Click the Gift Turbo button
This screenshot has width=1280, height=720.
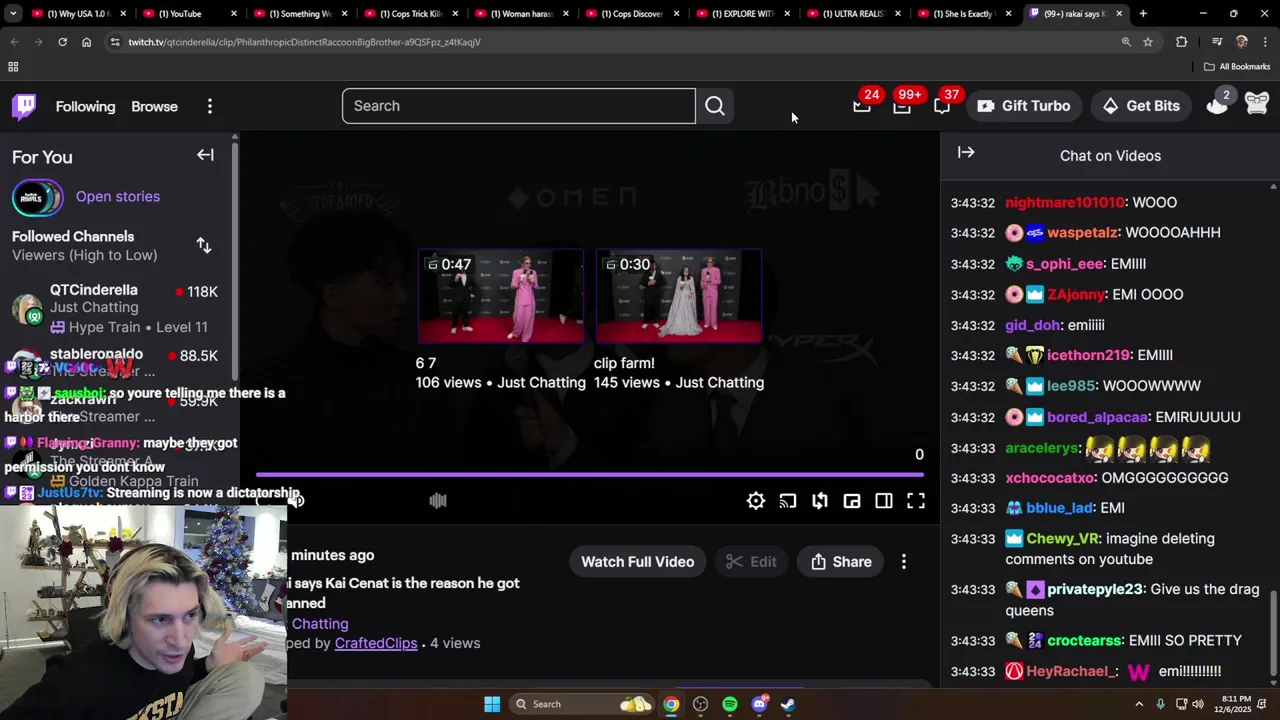coord(1024,106)
